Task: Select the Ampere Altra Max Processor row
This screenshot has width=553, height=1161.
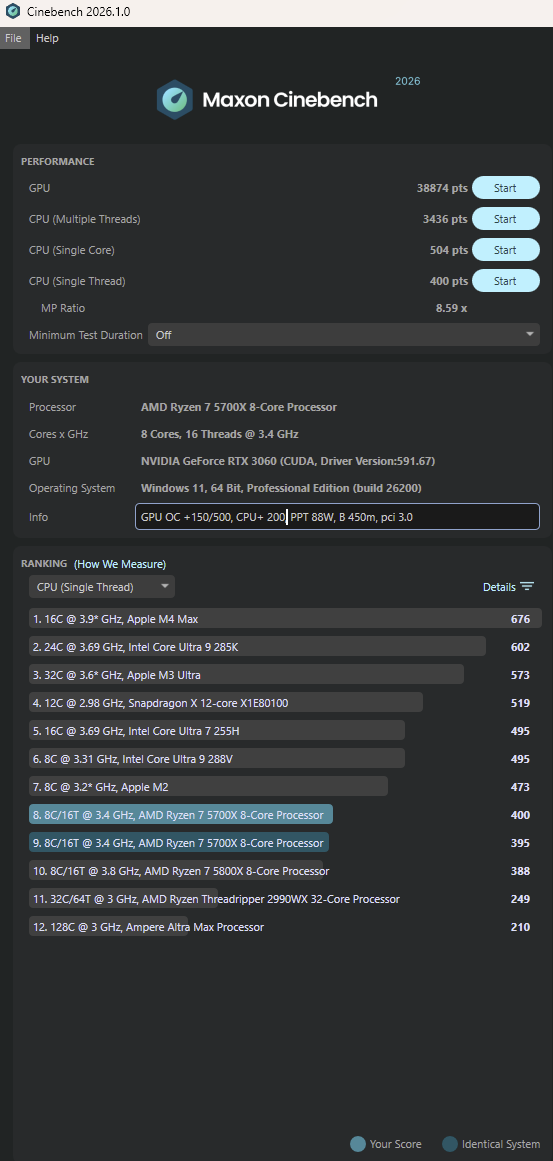Action: coord(285,927)
